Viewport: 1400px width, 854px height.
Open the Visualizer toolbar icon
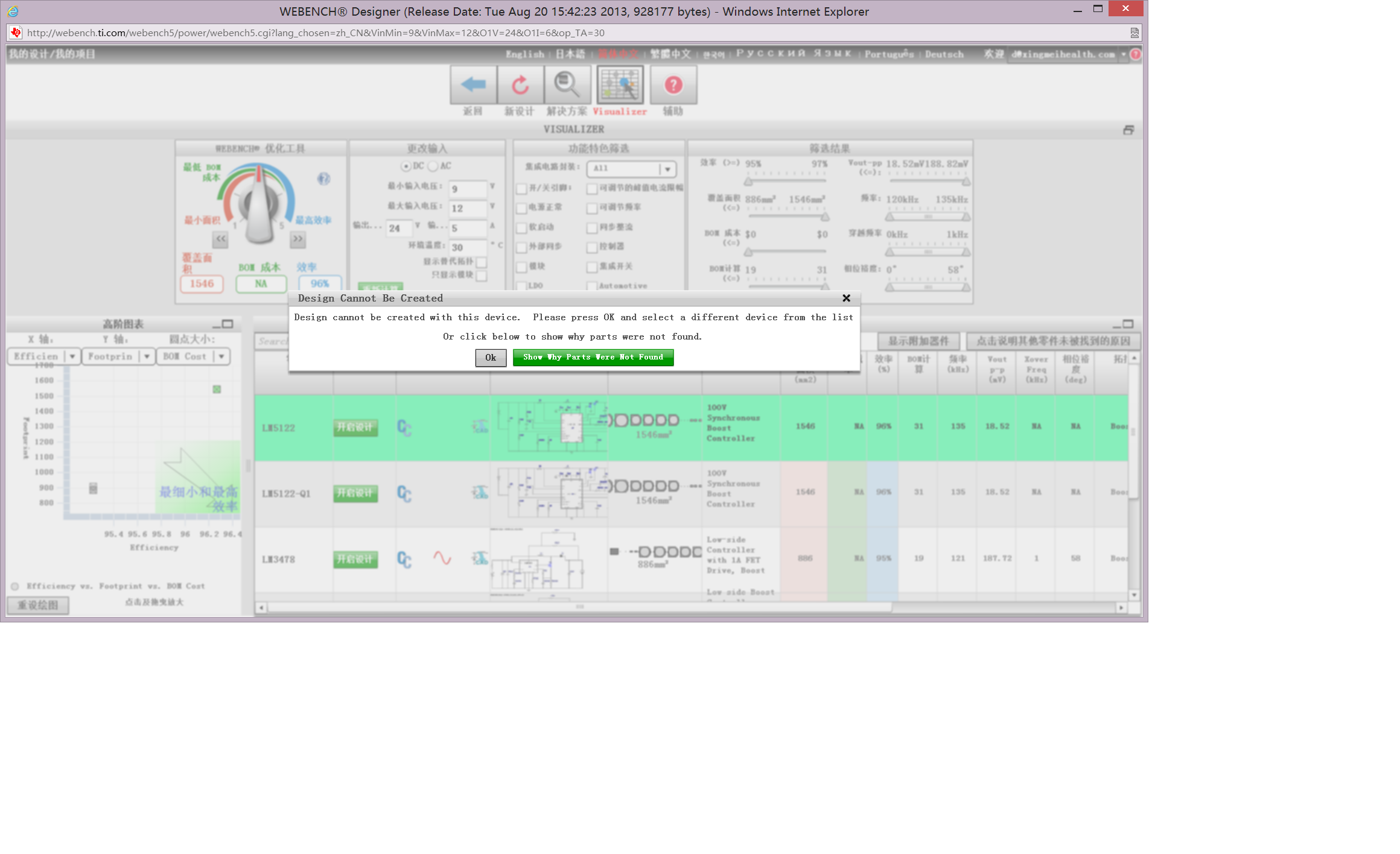620,85
